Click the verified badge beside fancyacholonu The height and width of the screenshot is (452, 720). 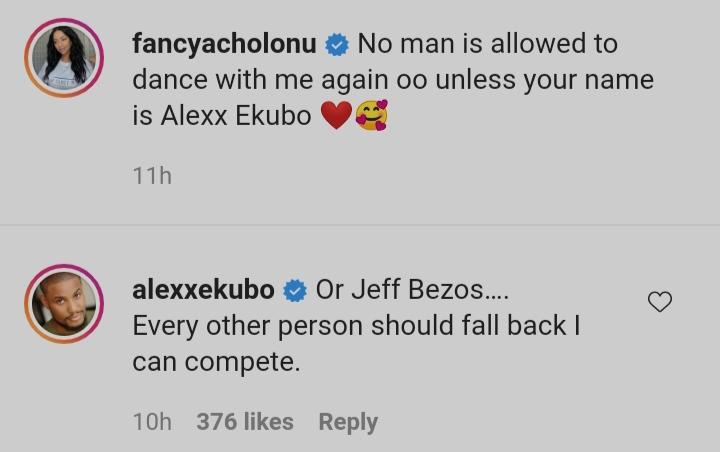(337, 45)
